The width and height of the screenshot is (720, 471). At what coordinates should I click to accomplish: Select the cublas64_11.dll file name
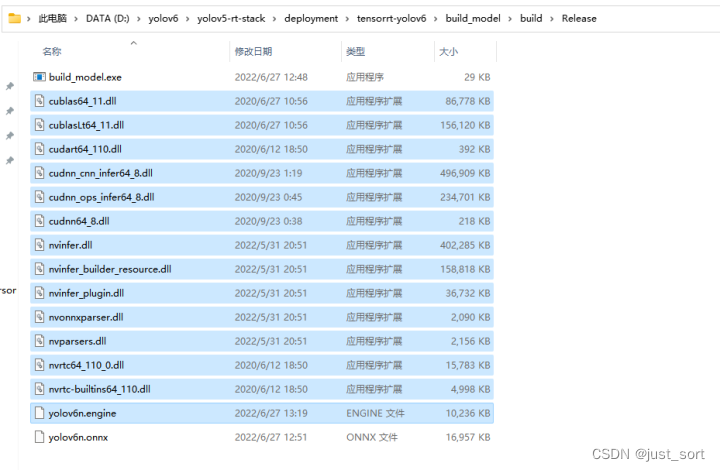tap(83, 101)
